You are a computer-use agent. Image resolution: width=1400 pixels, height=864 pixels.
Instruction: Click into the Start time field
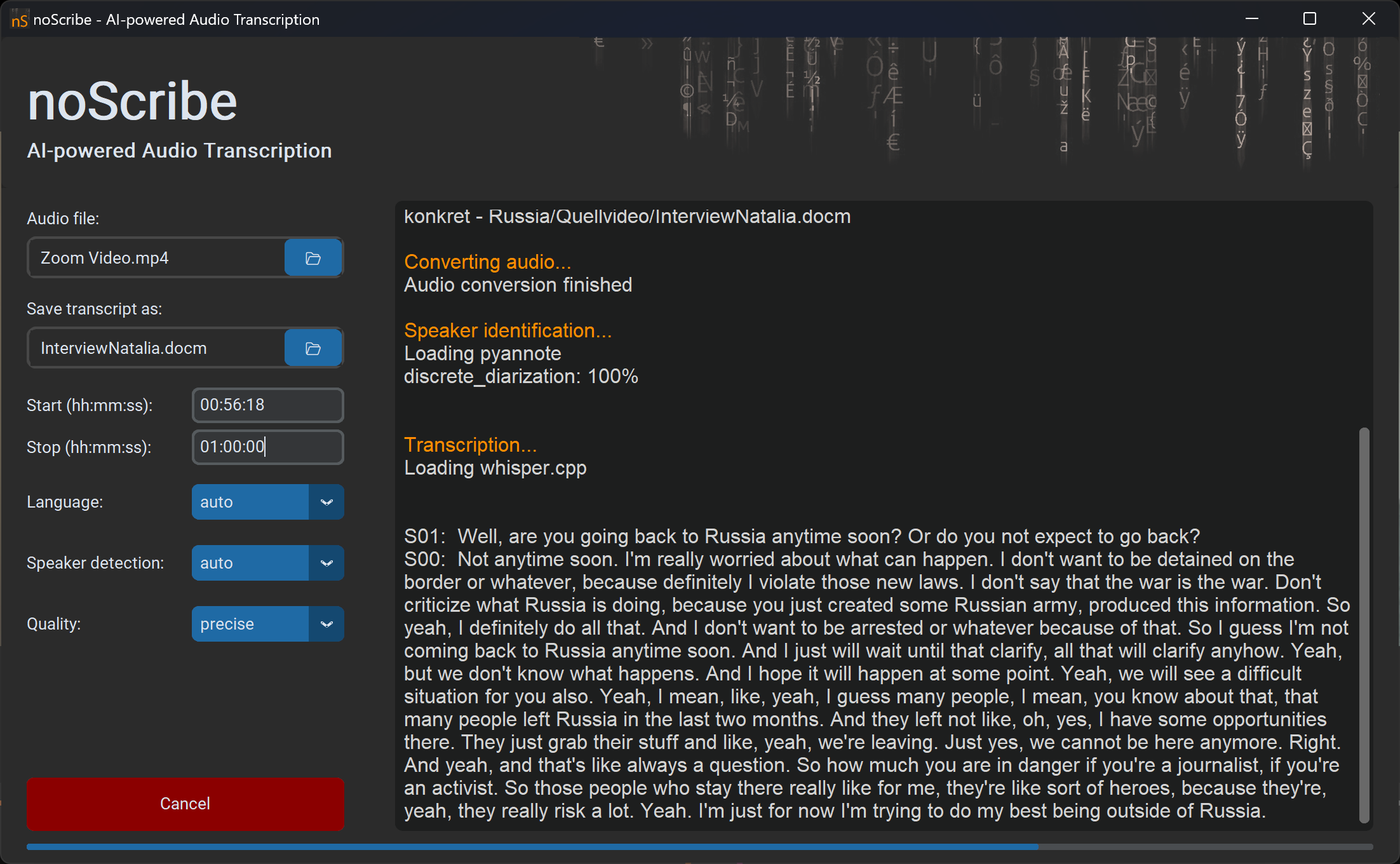(267, 405)
